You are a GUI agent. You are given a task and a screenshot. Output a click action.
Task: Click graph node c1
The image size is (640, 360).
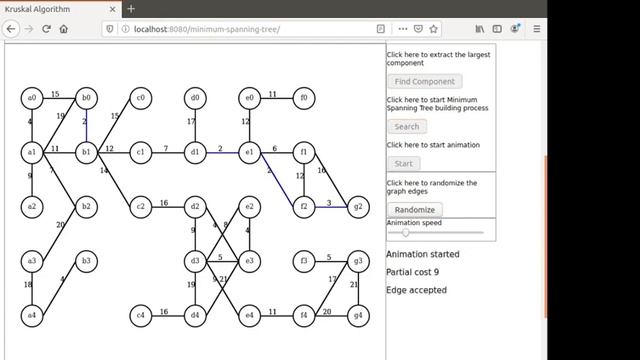(140, 152)
